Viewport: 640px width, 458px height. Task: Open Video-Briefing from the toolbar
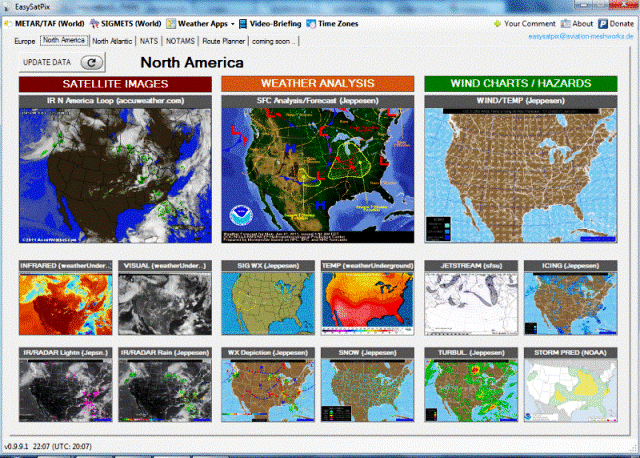tap(276, 24)
